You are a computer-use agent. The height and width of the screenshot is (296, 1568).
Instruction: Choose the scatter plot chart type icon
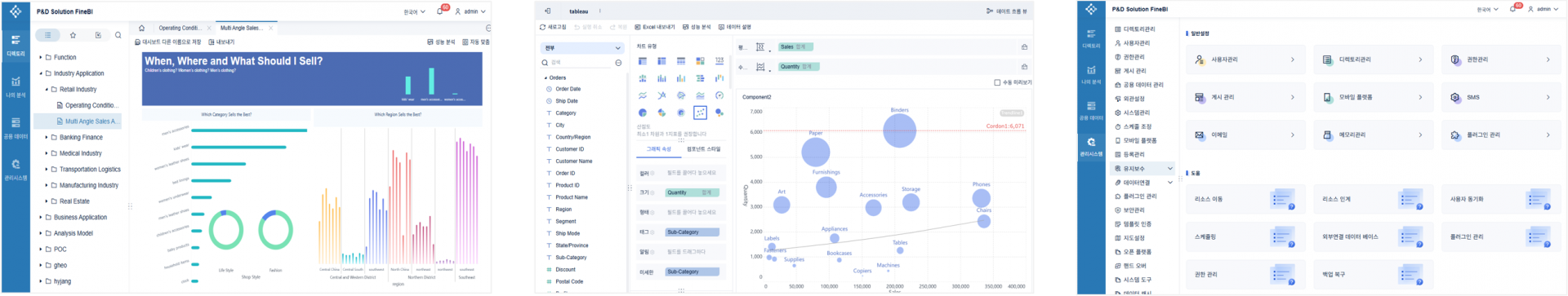coord(700,113)
